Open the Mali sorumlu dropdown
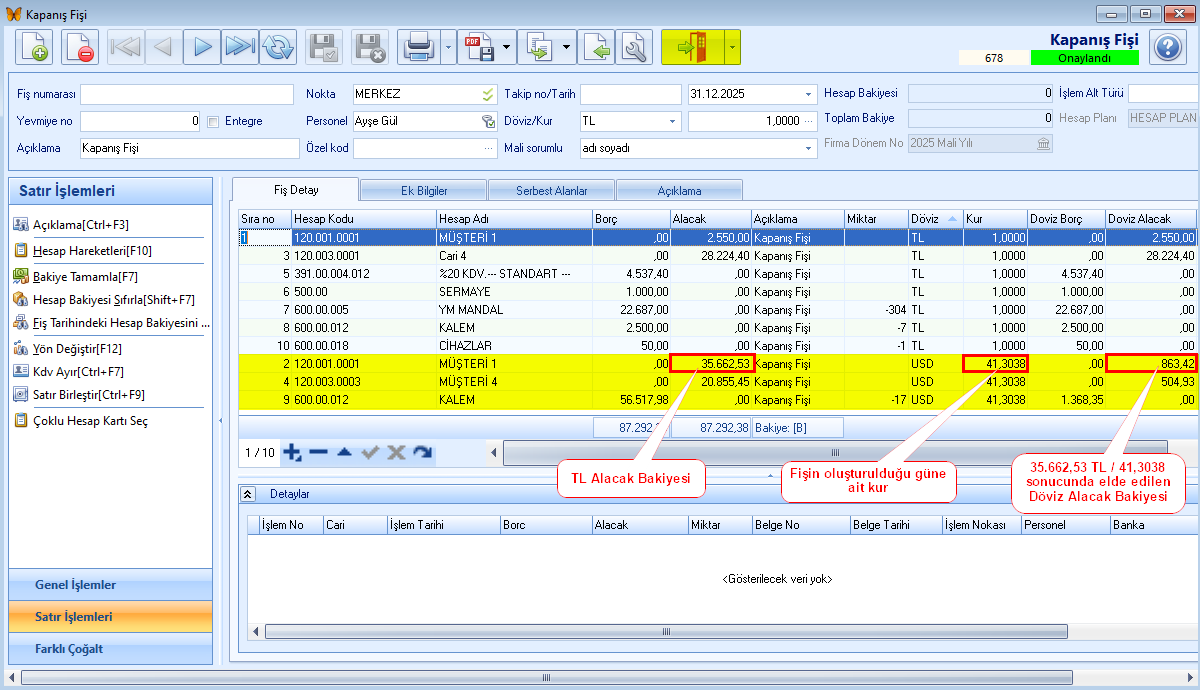Image resolution: width=1200 pixels, height=690 pixels. [x=808, y=148]
